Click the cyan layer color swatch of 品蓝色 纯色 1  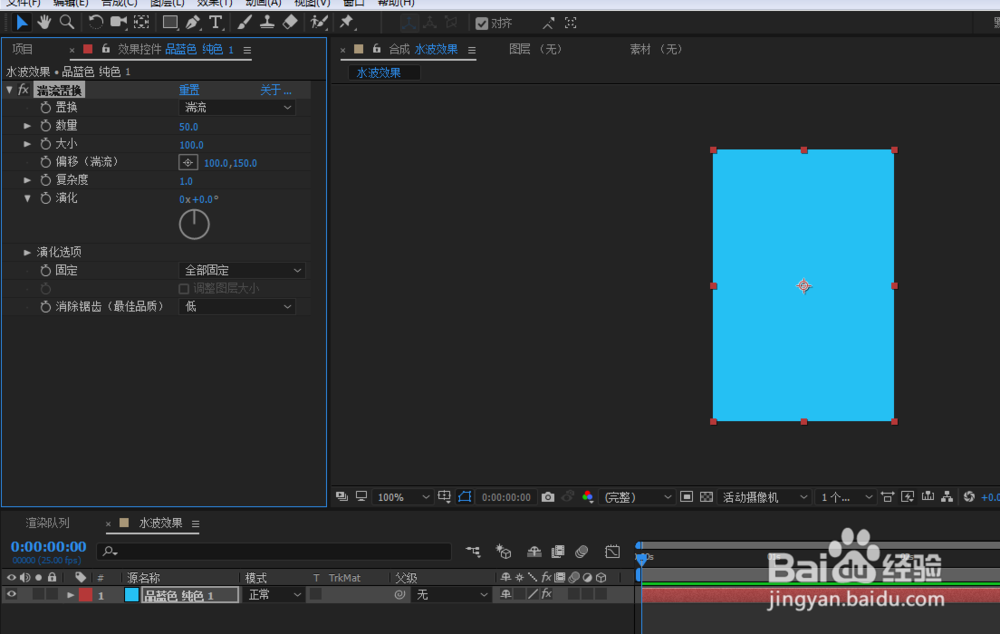pos(131,594)
